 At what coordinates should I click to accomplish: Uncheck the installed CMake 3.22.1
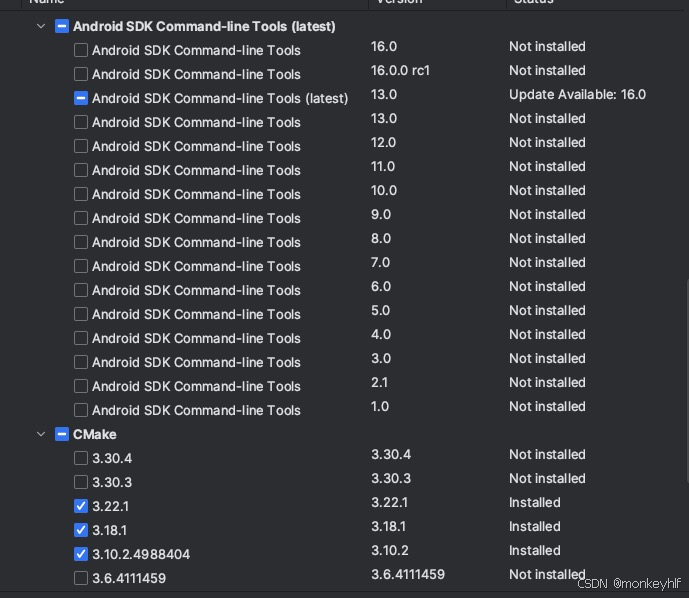point(81,506)
